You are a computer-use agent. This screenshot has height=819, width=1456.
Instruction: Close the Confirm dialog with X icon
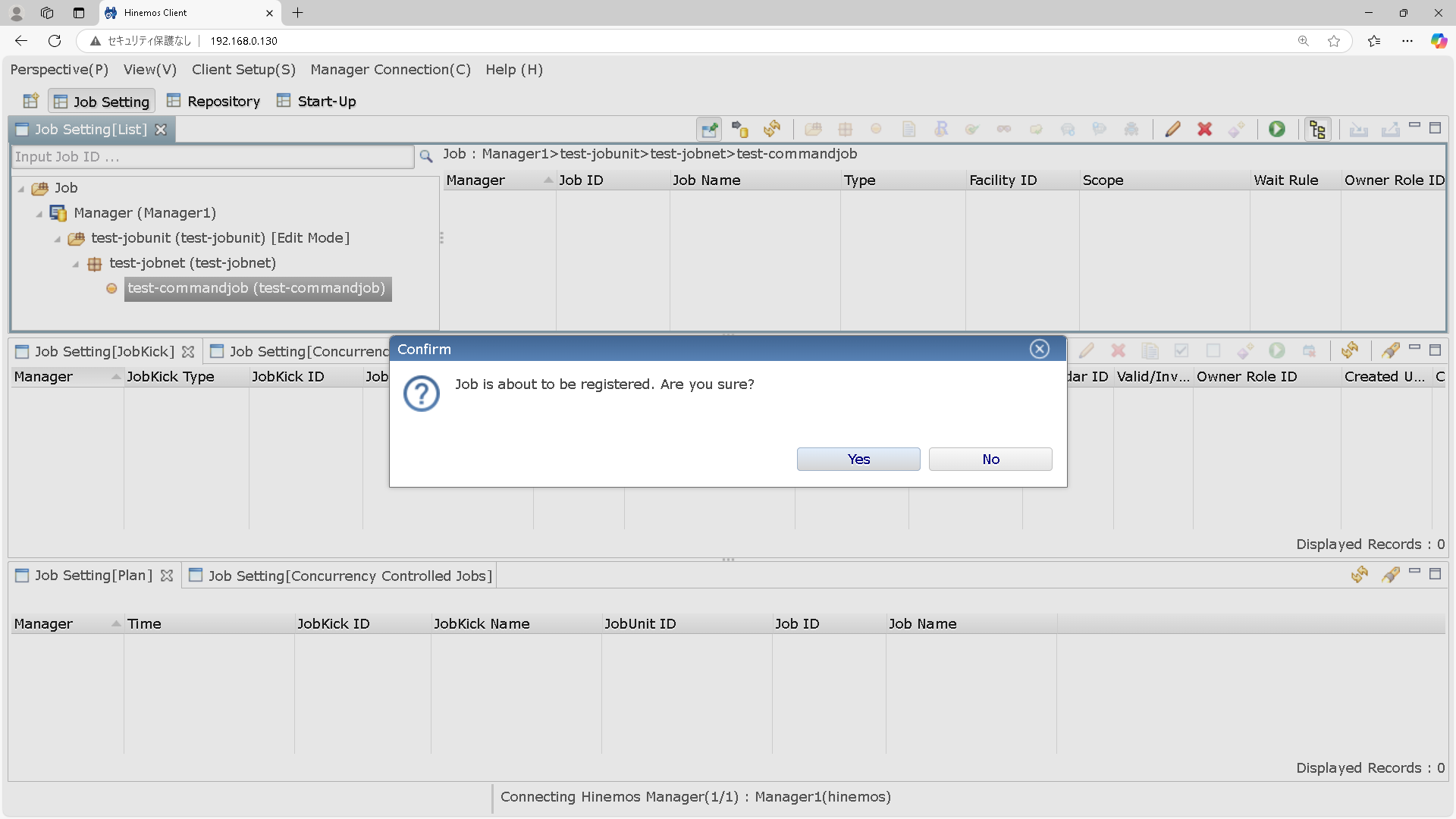tap(1039, 349)
